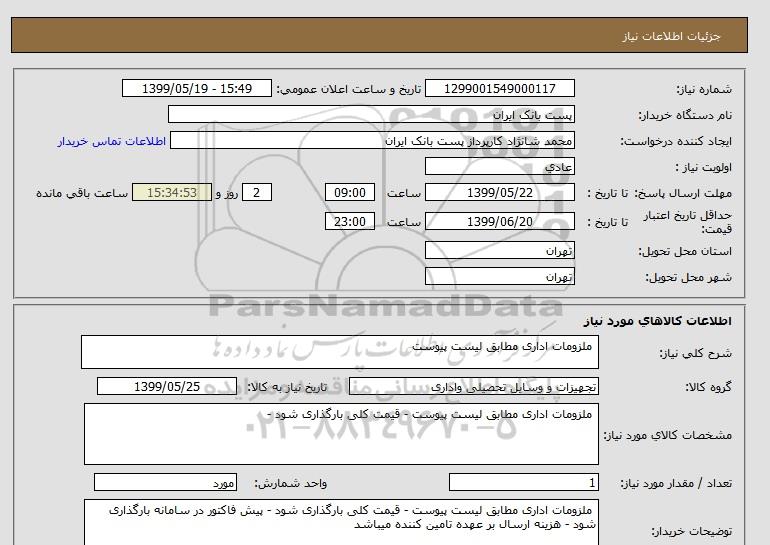Click the label تعداد / مقدار مورد نیاز
The image size is (770, 545).
pyautogui.click(x=676, y=484)
